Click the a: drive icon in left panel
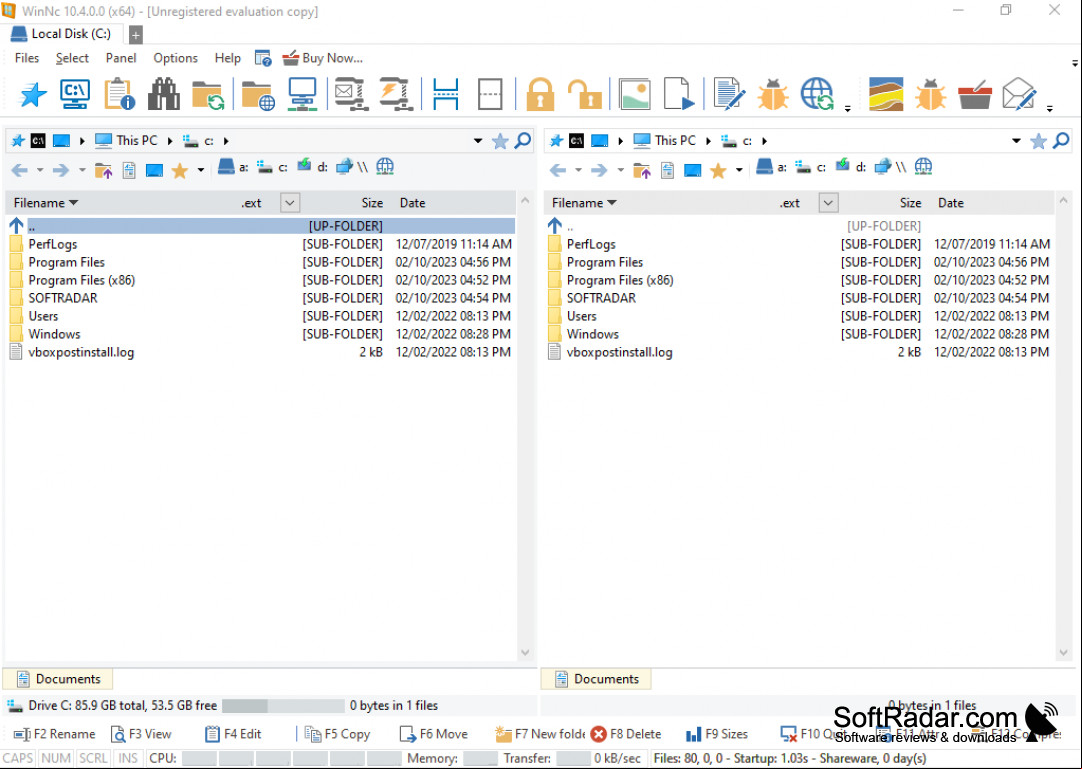 pyautogui.click(x=233, y=167)
